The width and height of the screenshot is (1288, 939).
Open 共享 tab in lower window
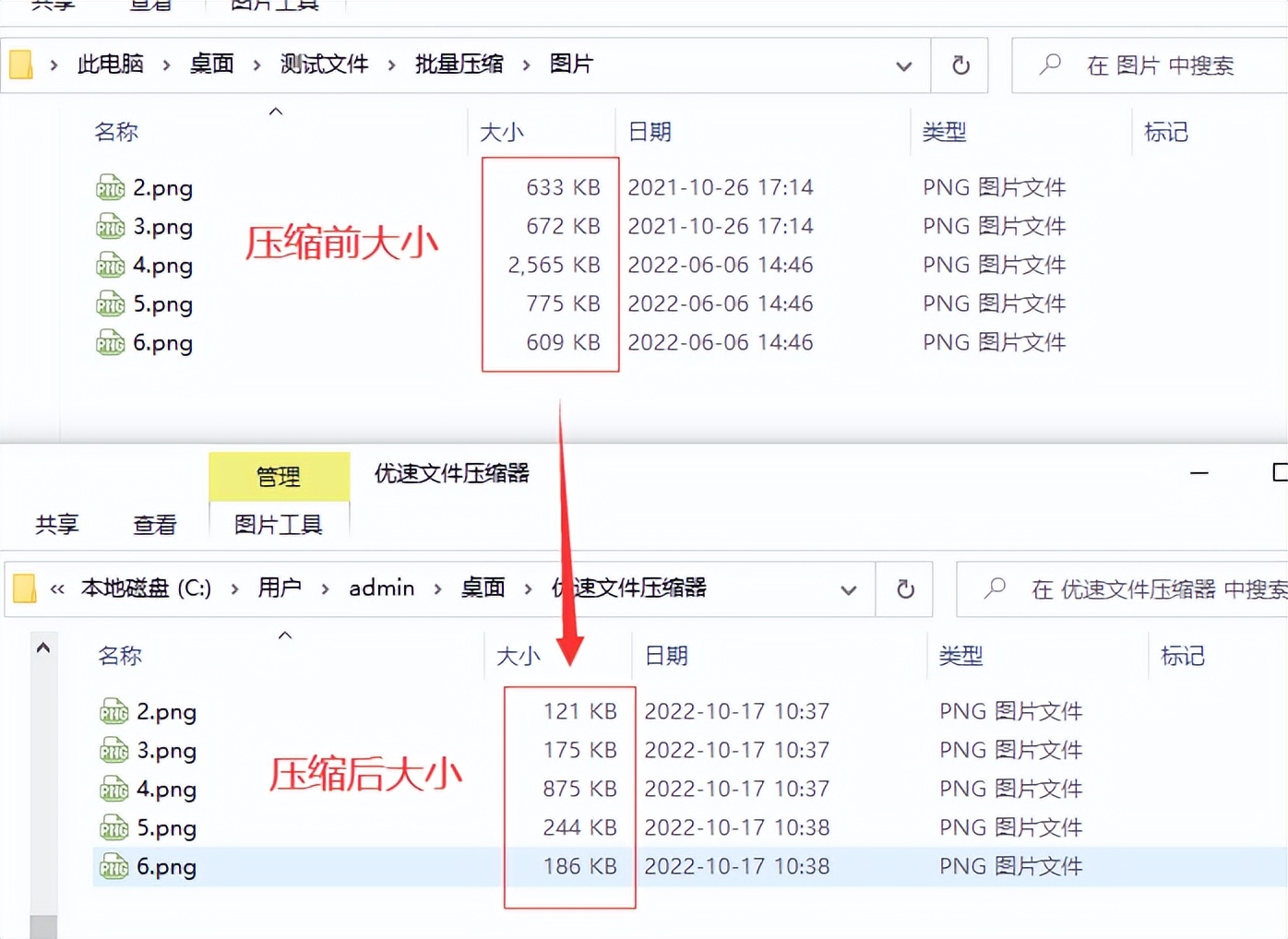(57, 525)
